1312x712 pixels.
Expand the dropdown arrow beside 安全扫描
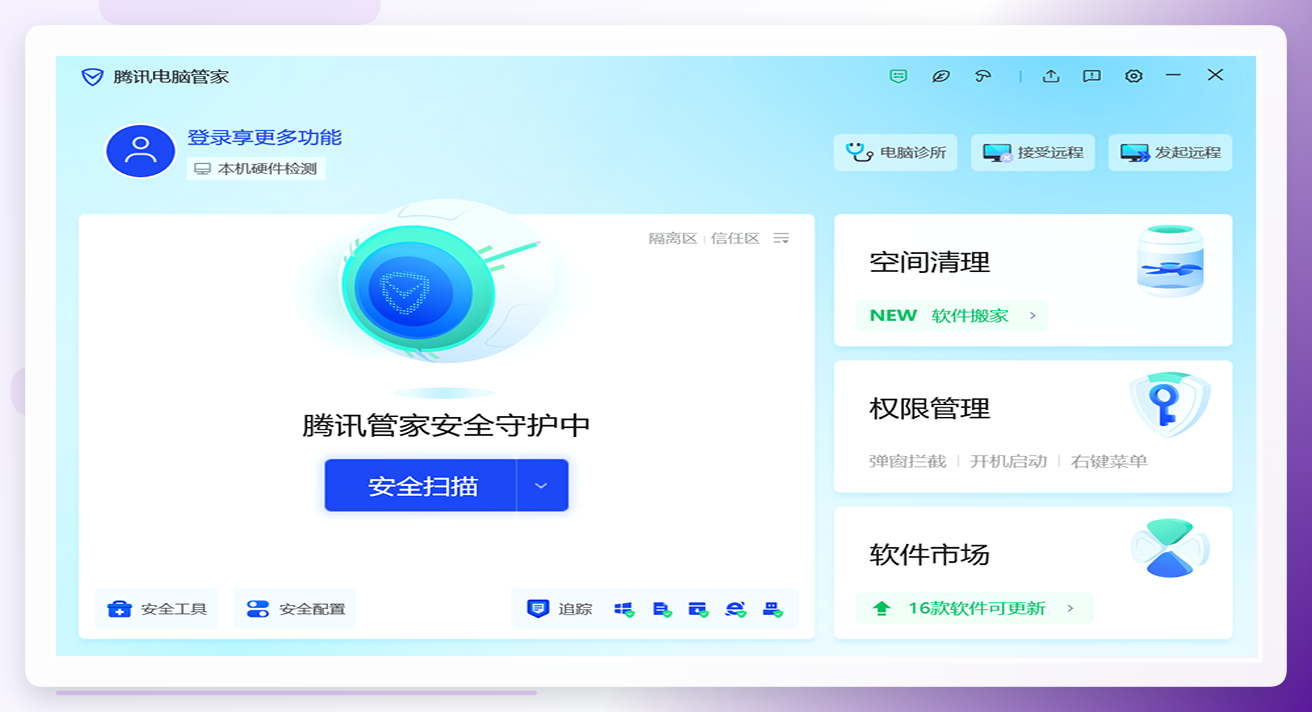(542, 486)
